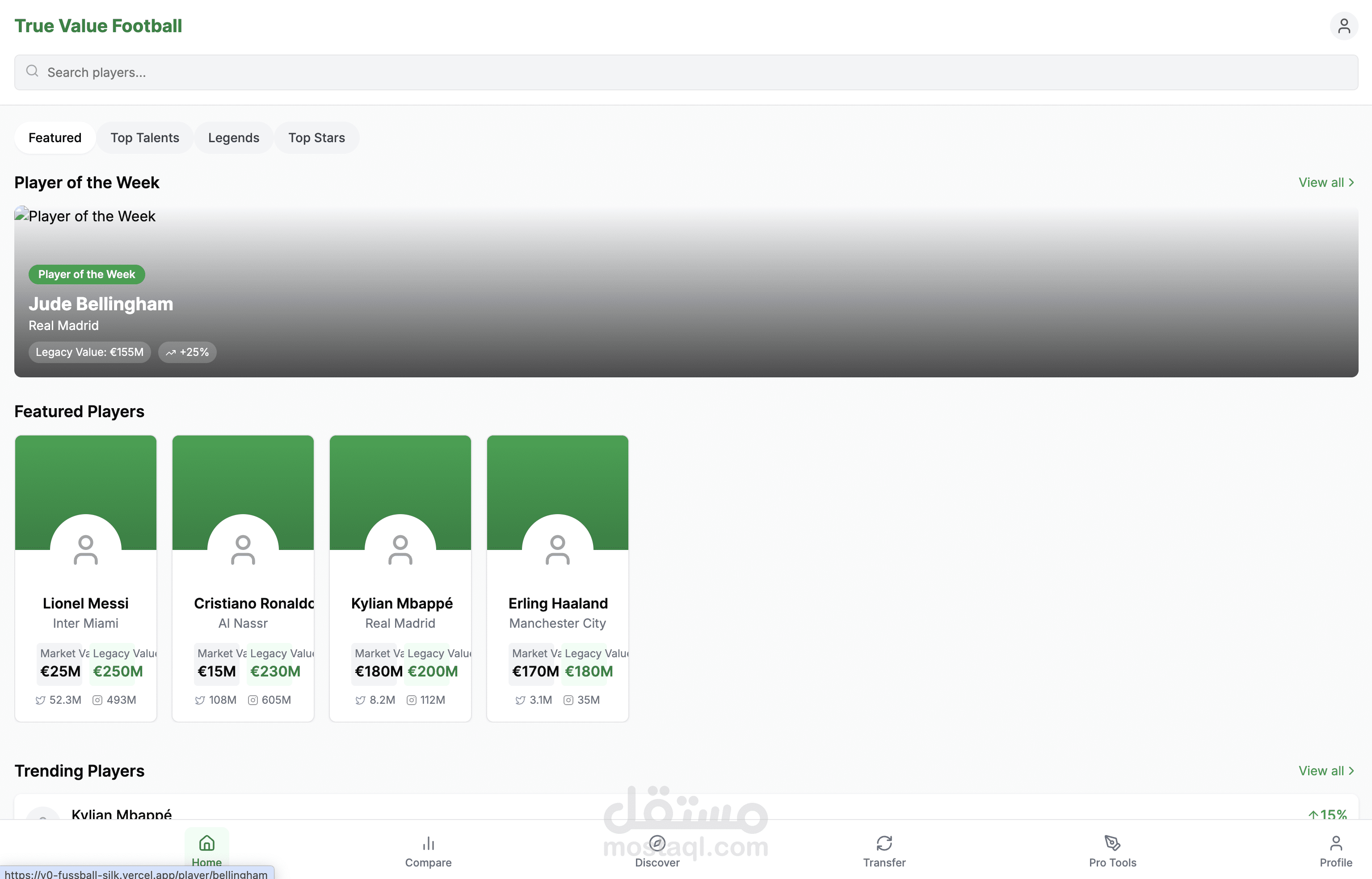Select the Featured tab
The image size is (1372, 879).
[55, 138]
